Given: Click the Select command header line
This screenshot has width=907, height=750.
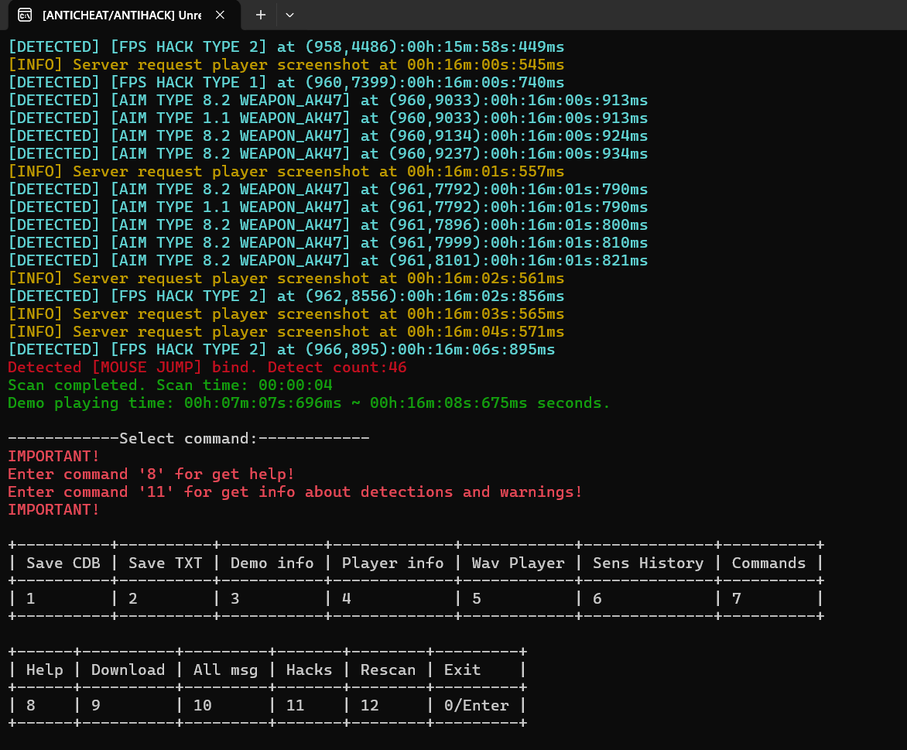Looking at the screenshot, I should coord(189,438).
